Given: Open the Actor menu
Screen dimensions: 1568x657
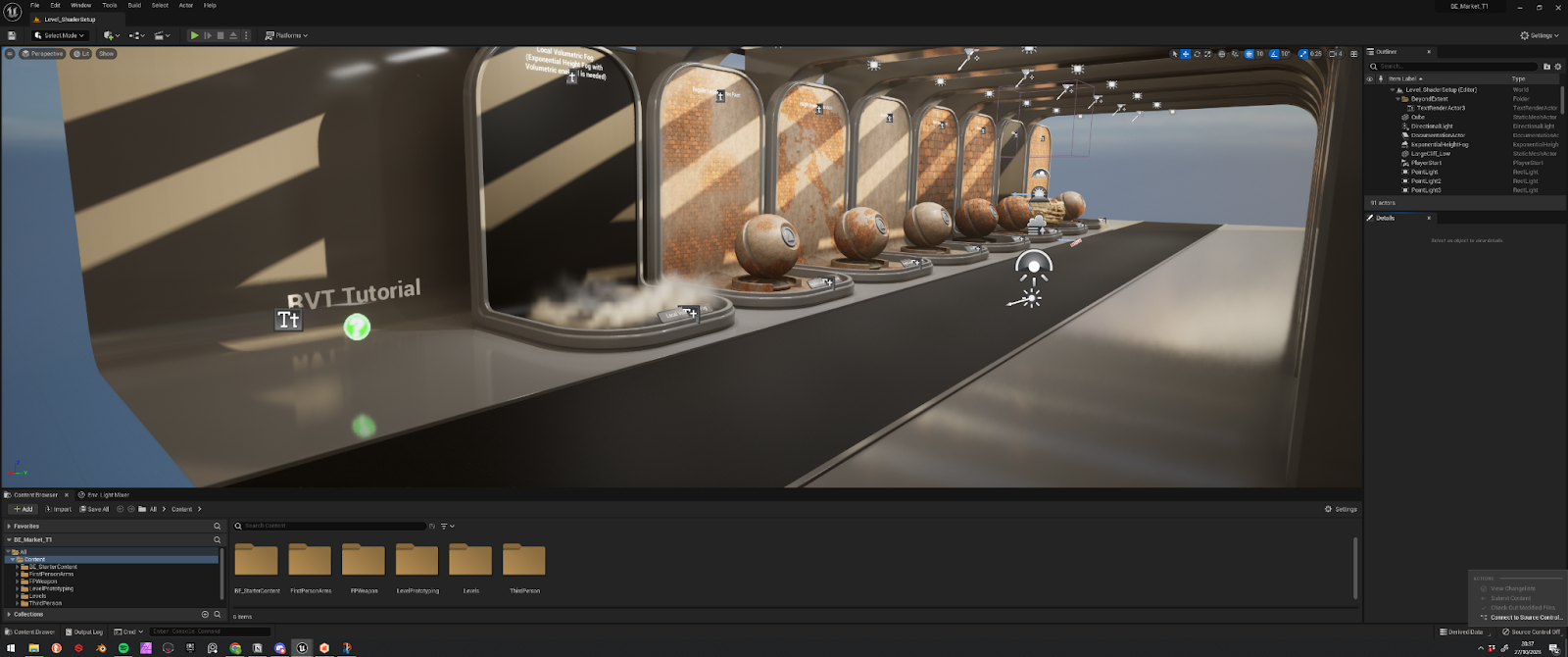Looking at the screenshot, I should tap(186, 5).
